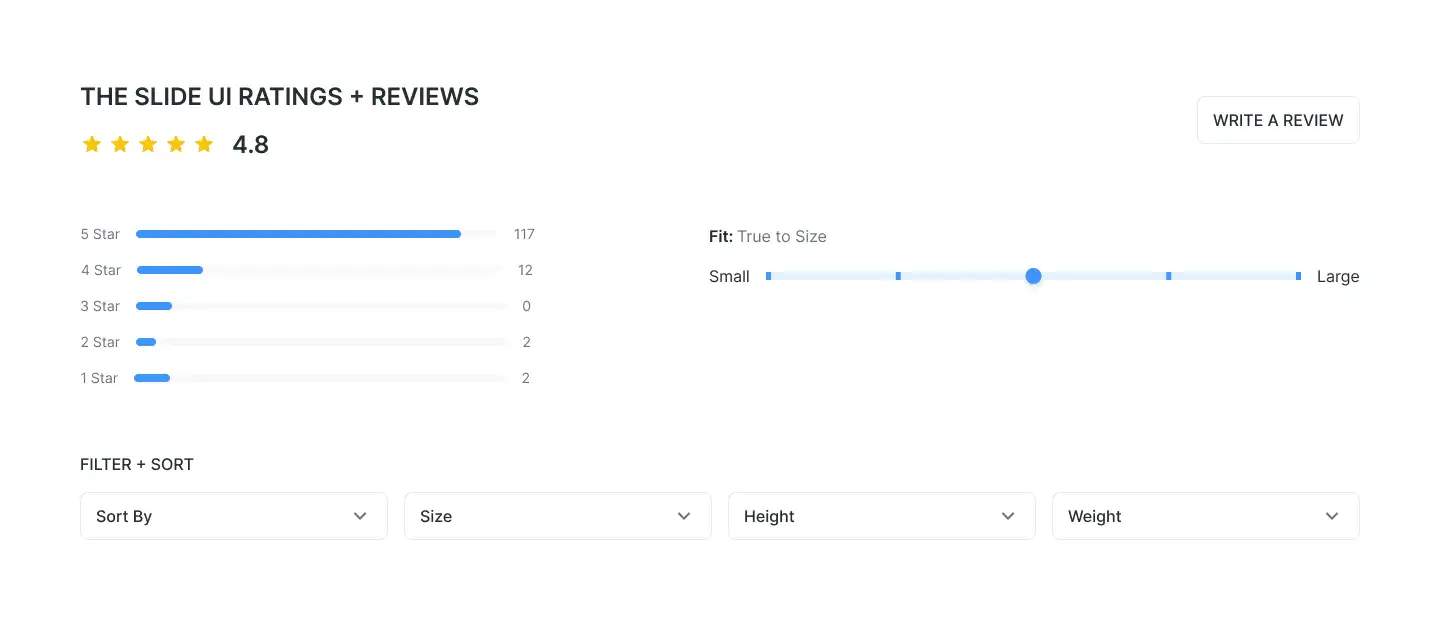
Task: Click the Large label of Fit slider
Action: [x=1338, y=277]
